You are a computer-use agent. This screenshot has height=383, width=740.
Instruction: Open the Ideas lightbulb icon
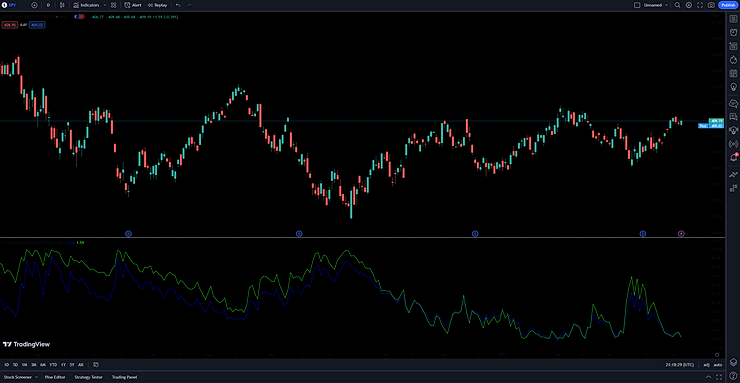click(x=733, y=87)
